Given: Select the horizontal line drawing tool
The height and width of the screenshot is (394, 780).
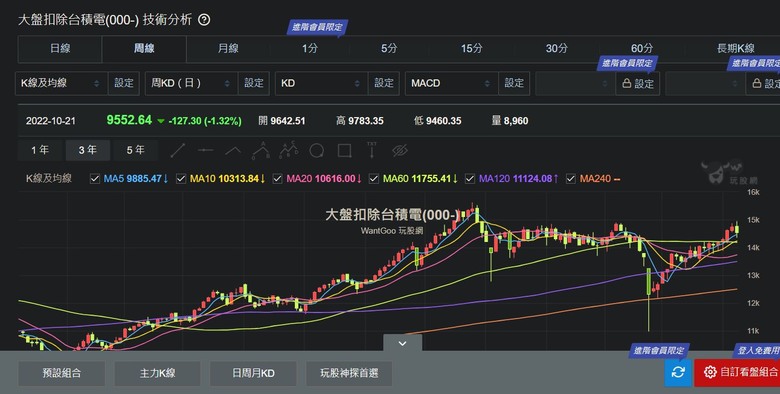Looking at the screenshot, I should 205,150.
